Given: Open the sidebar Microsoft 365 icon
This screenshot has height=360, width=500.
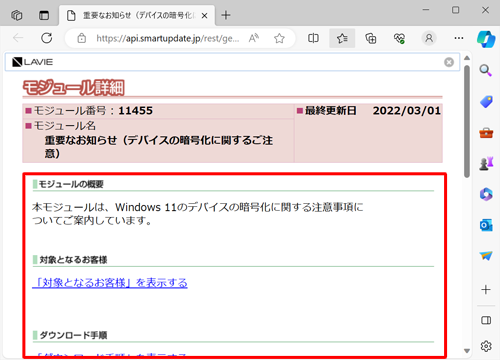Looking at the screenshot, I should (x=486, y=194).
